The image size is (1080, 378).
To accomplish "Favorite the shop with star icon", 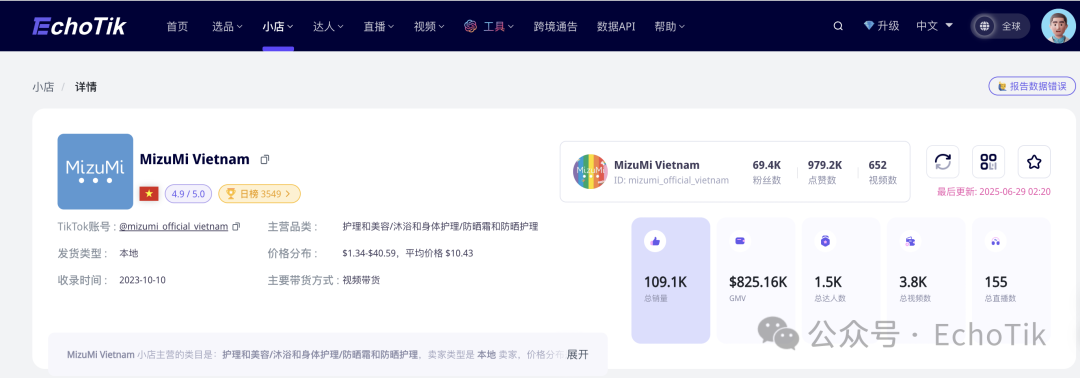I will pyautogui.click(x=1034, y=162).
